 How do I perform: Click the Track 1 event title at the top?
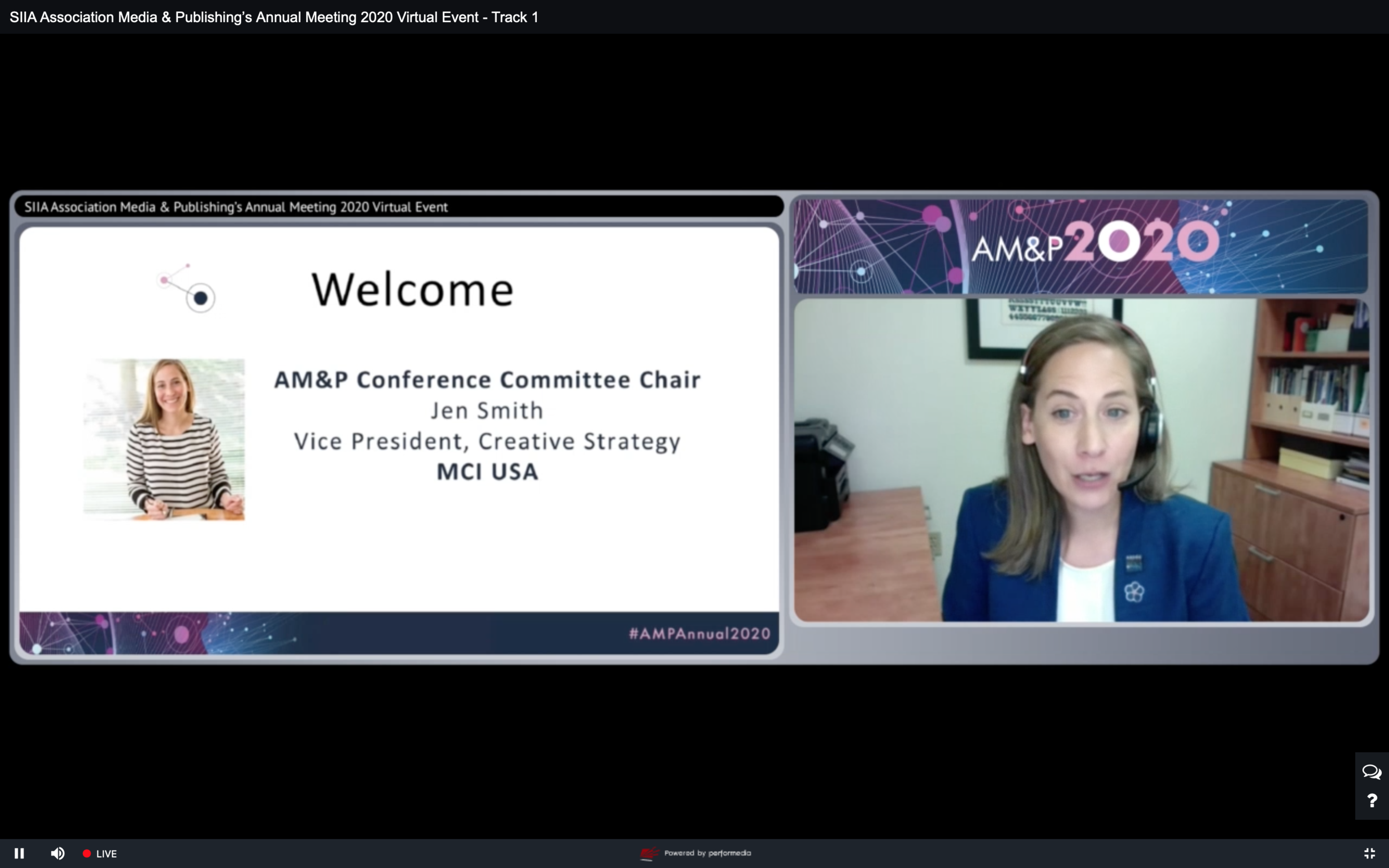pos(273,17)
